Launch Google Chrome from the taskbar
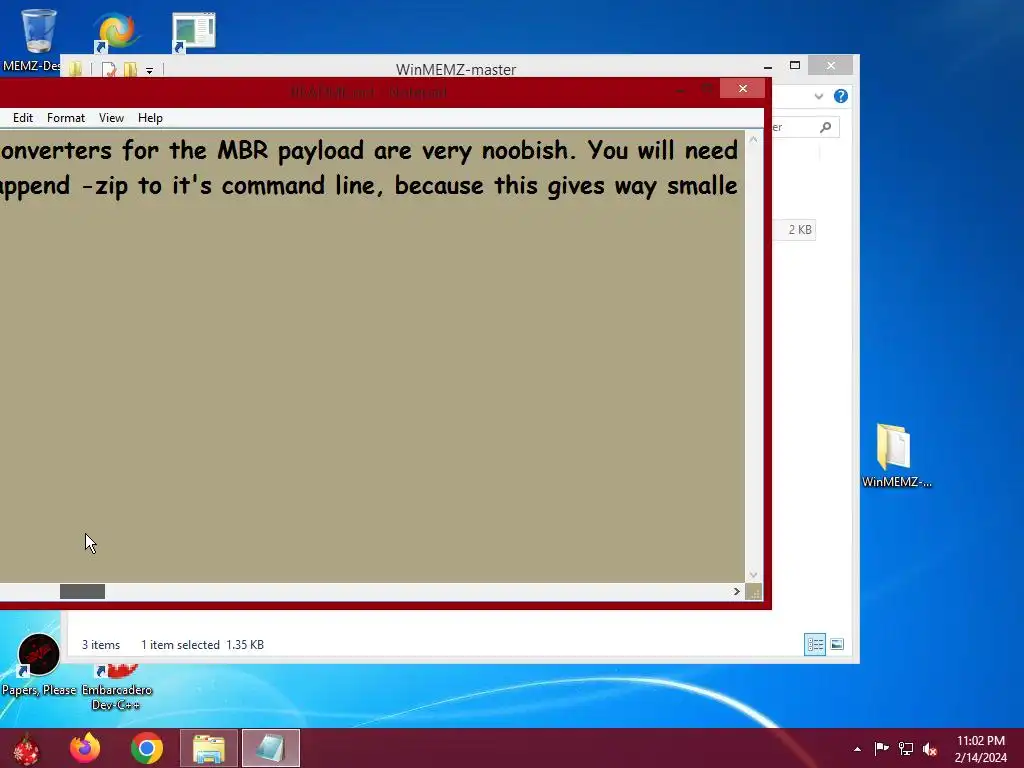This screenshot has height=768, width=1024. (147, 748)
